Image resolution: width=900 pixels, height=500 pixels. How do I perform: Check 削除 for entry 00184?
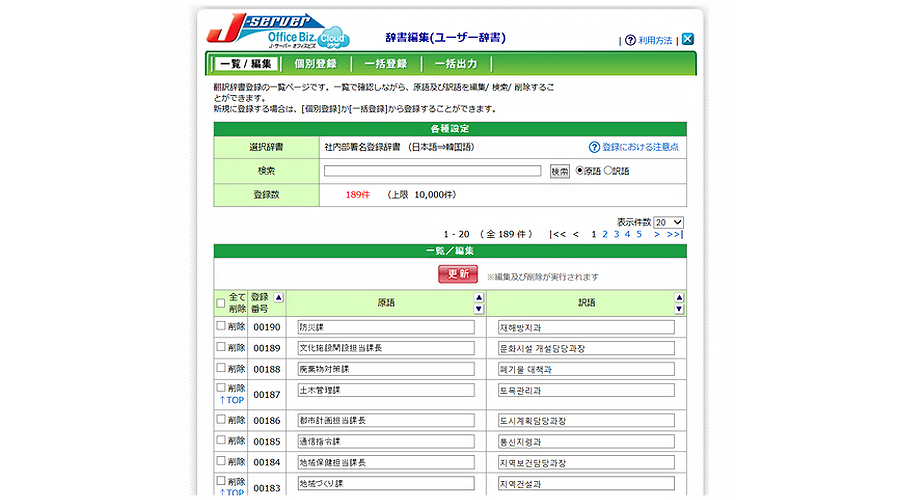coord(221,460)
